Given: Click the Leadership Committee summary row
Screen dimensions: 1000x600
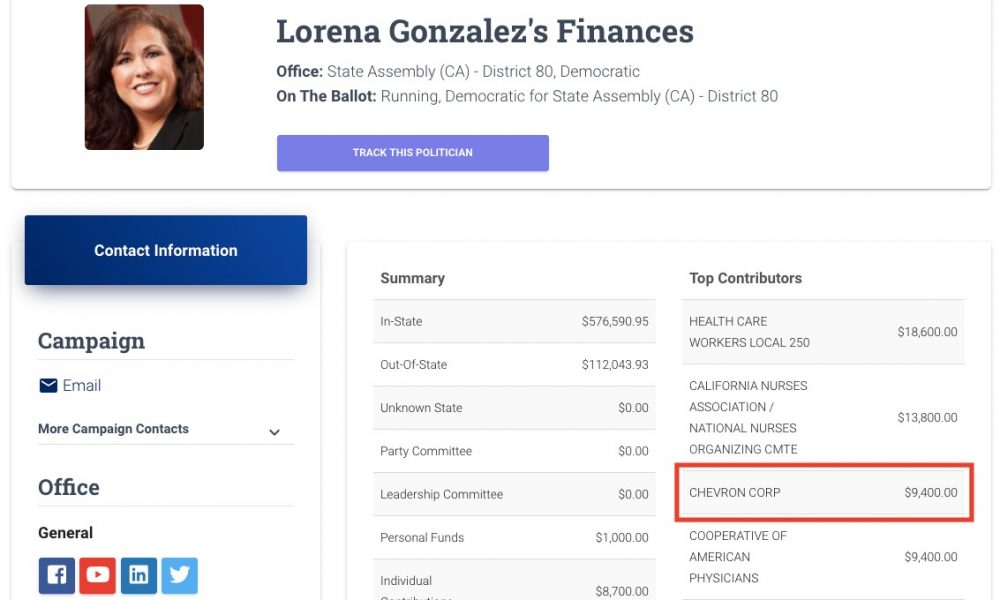Looking at the screenshot, I should click(x=514, y=494).
